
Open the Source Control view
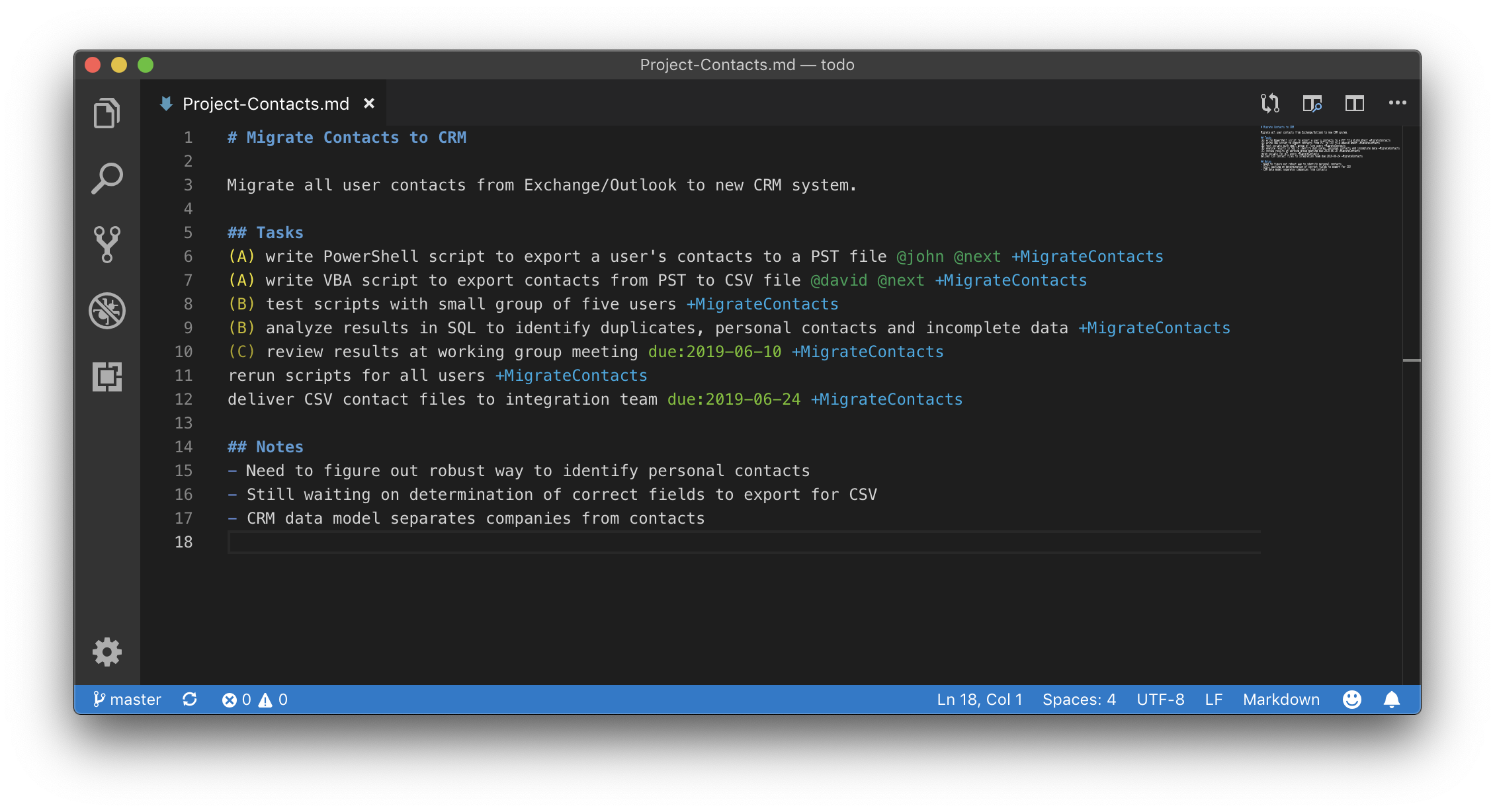pyautogui.click(x=107, y=245)
